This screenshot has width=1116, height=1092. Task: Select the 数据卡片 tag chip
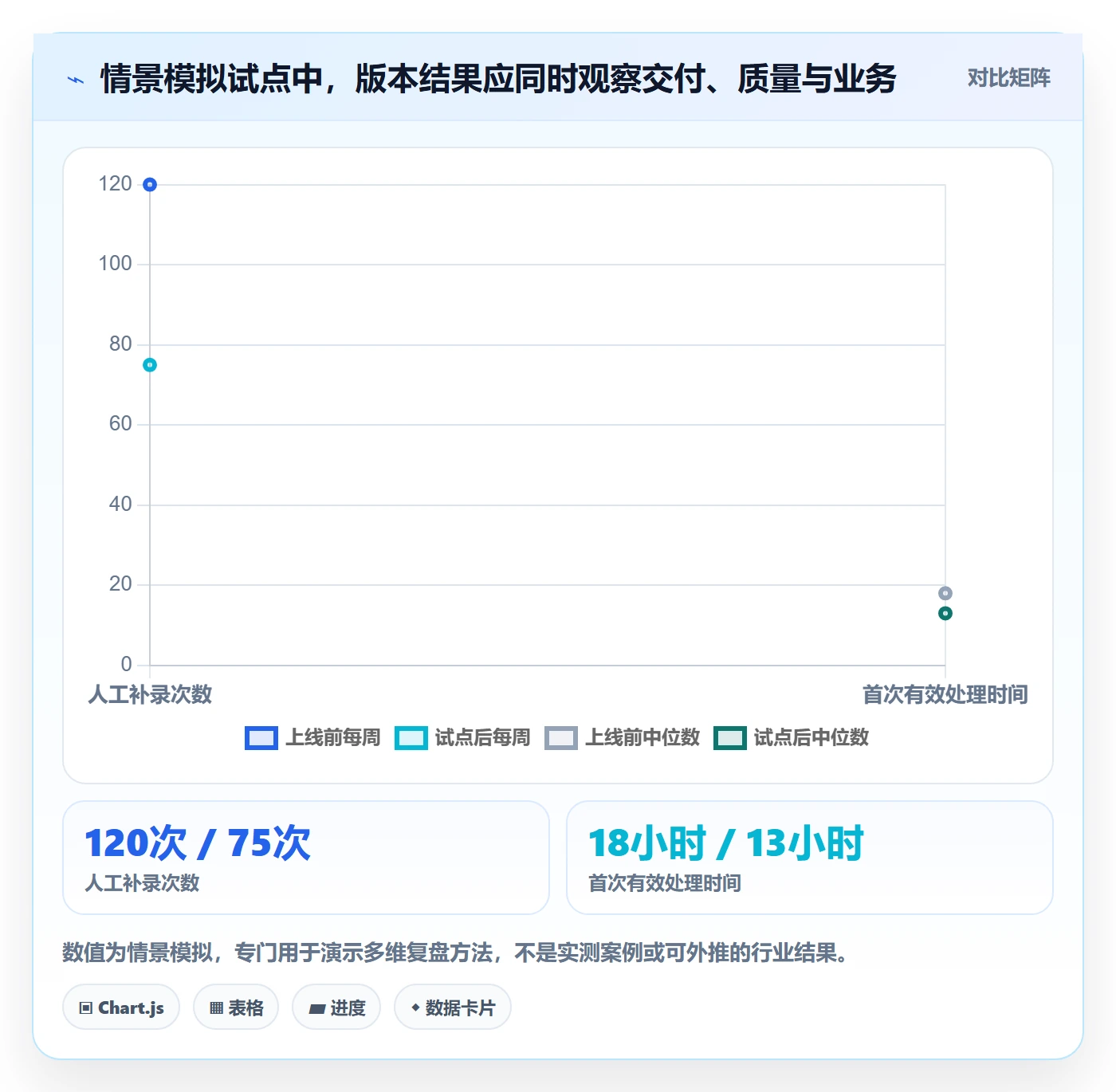[x=453, y=1008]
